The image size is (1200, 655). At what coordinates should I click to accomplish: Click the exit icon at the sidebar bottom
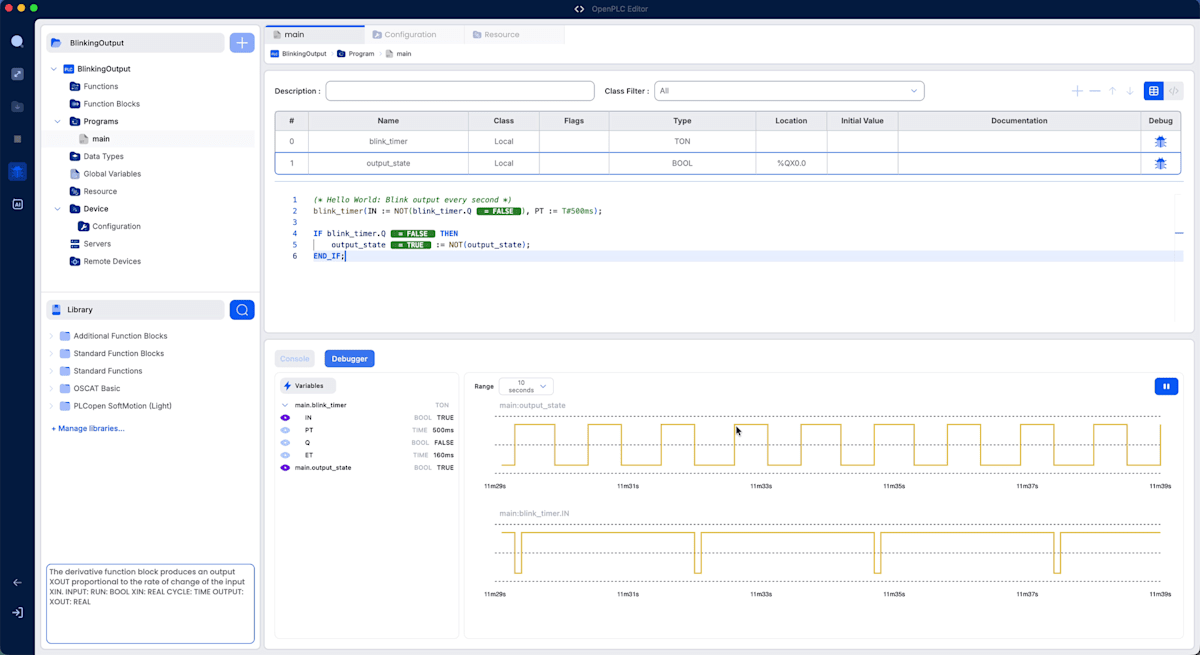(17, 613)
